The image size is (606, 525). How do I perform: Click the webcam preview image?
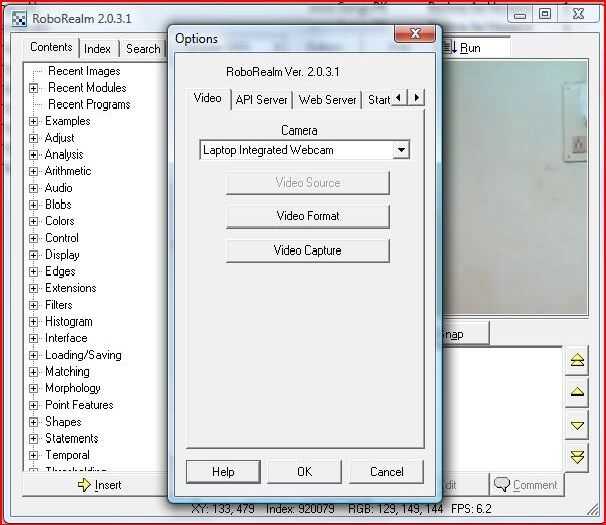tap(515, 187)
